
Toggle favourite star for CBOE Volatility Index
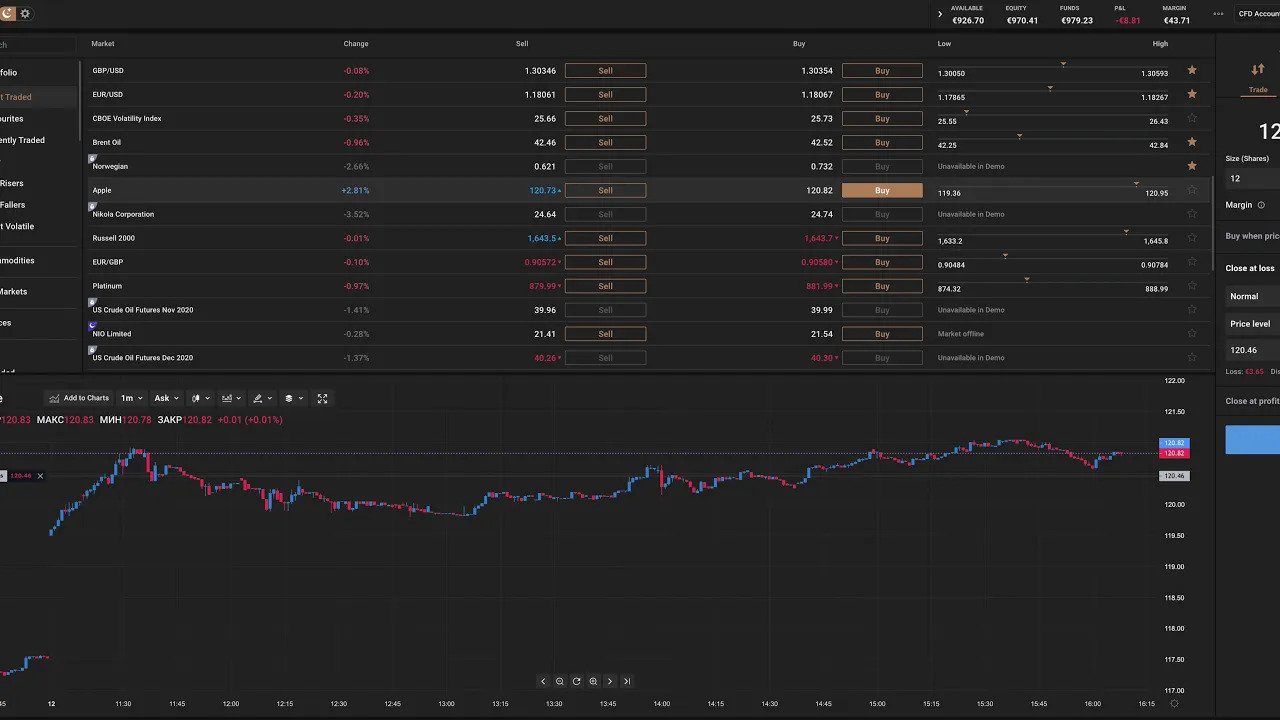(x=1191, y=118)
